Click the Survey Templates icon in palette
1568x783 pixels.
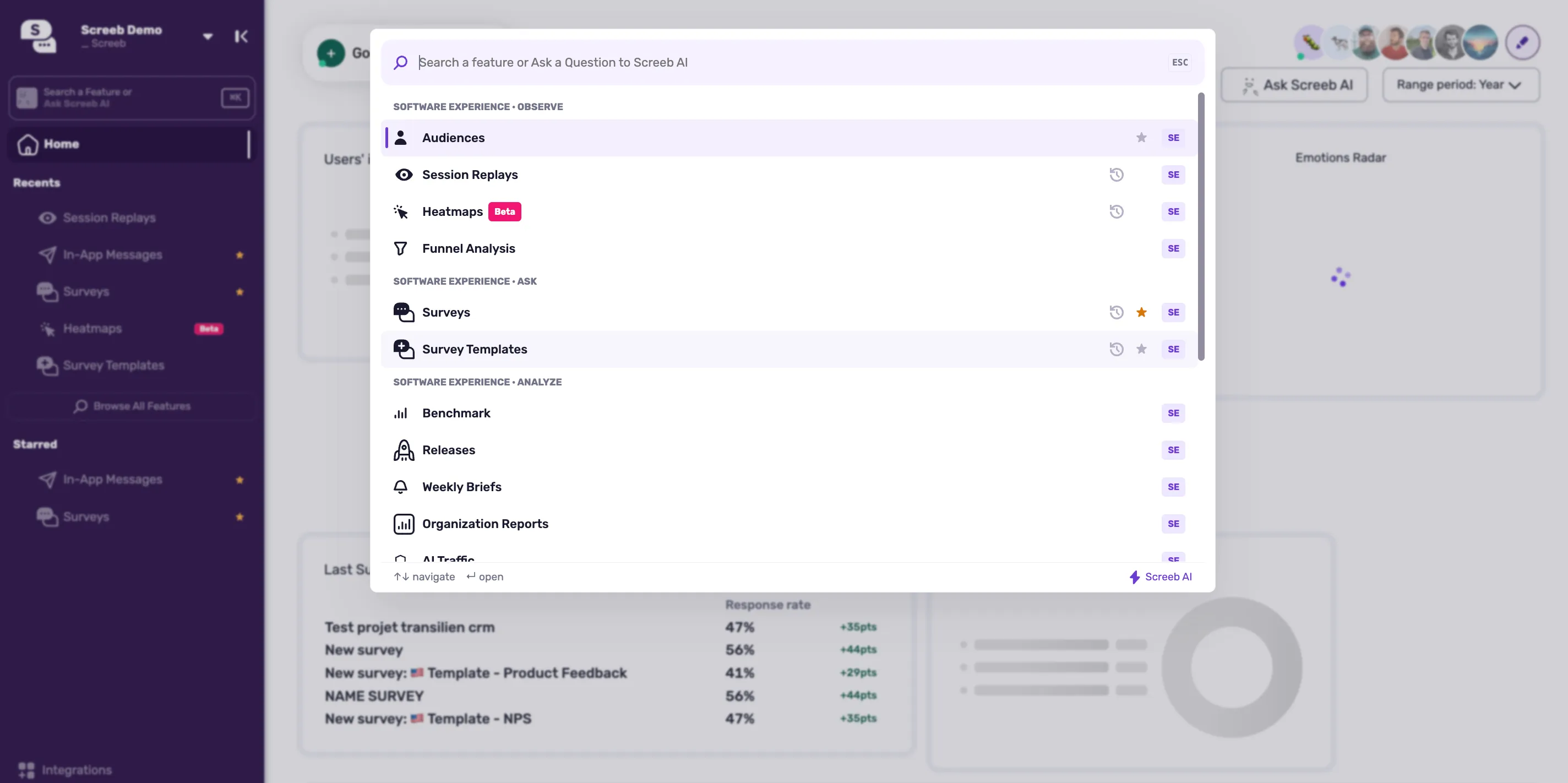(x=404, y=349)
